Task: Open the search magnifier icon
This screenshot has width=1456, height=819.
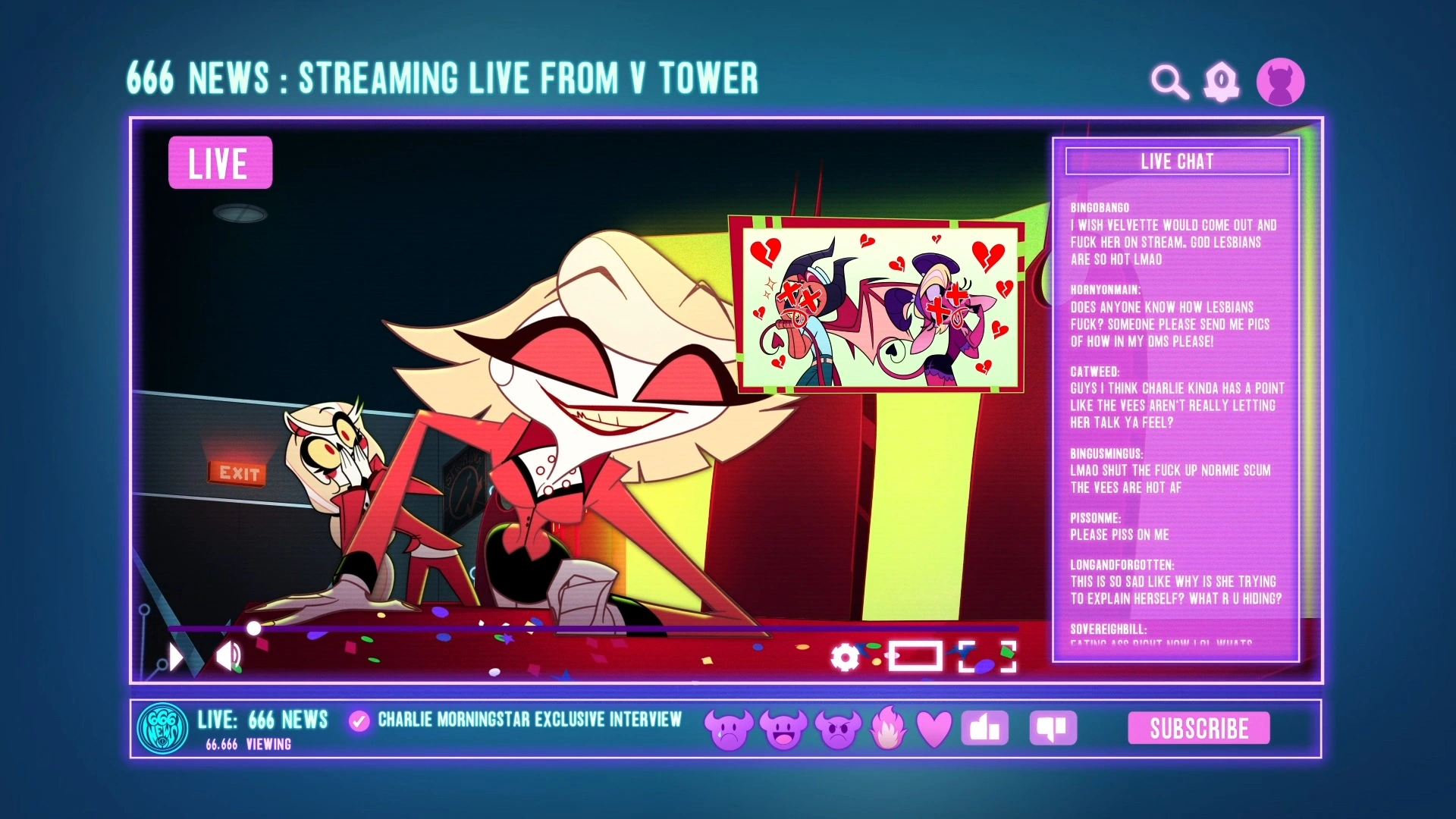Action: coord(1169,82)
